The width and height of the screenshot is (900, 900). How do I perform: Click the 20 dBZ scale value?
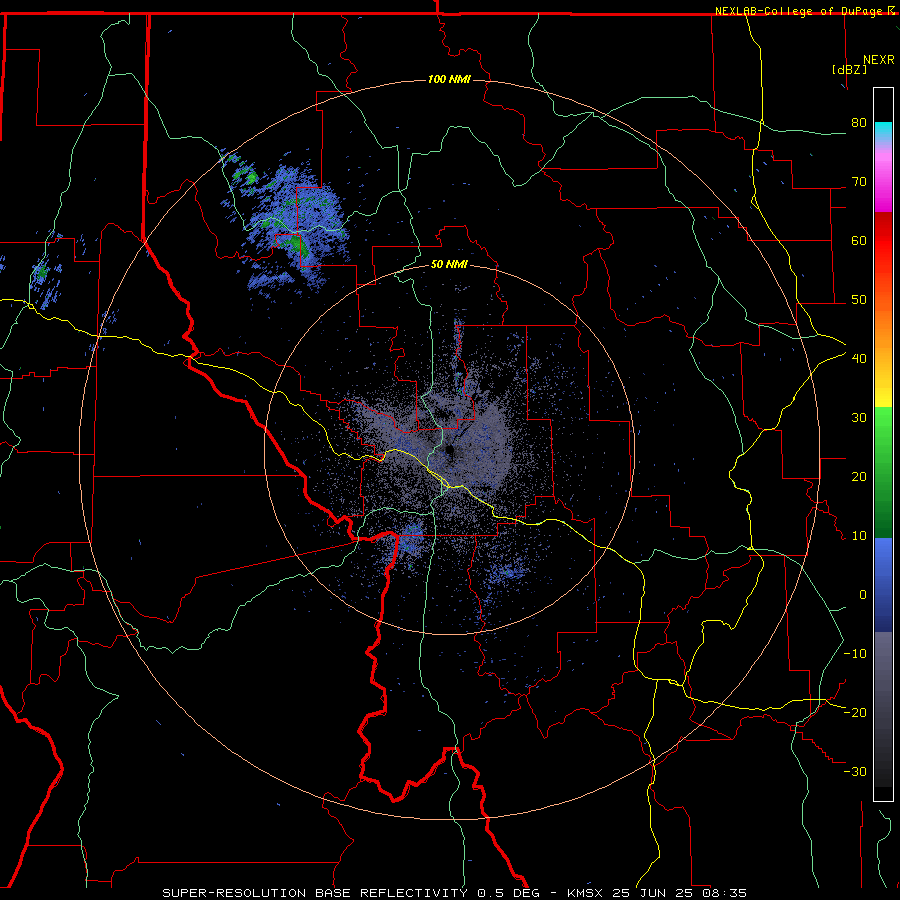pyautogui.click(x=859, y=477)
